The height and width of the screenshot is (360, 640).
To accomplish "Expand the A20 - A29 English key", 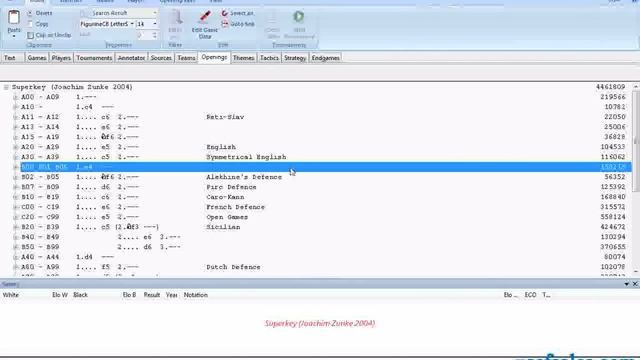I will point(15,147).
